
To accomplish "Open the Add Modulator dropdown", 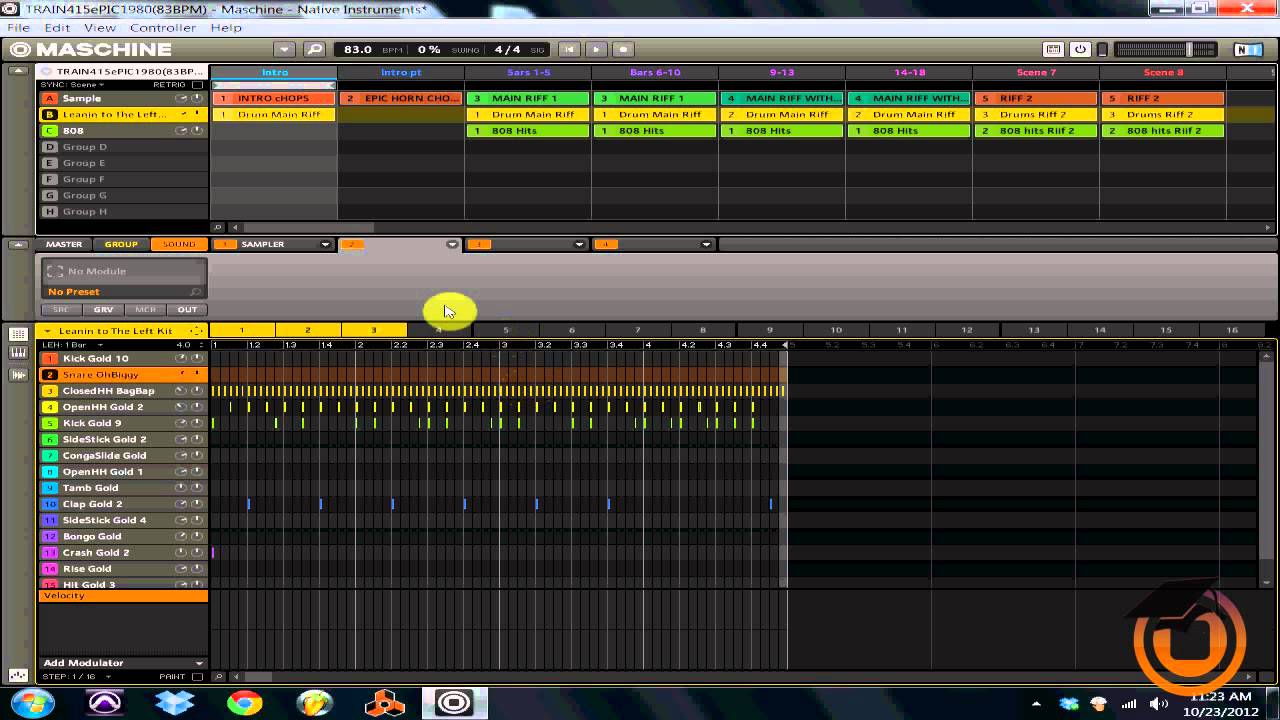I will (x=123, y=663).
